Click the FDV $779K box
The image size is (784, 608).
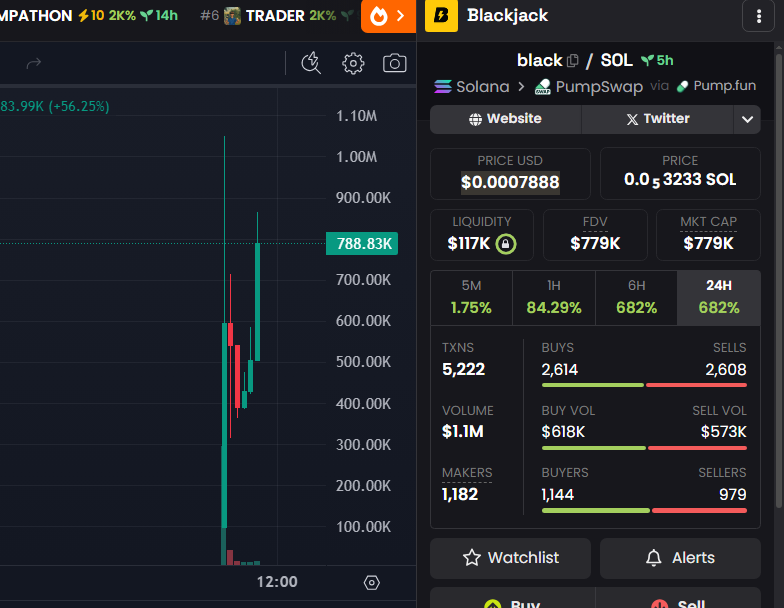(x=595, y=235)
